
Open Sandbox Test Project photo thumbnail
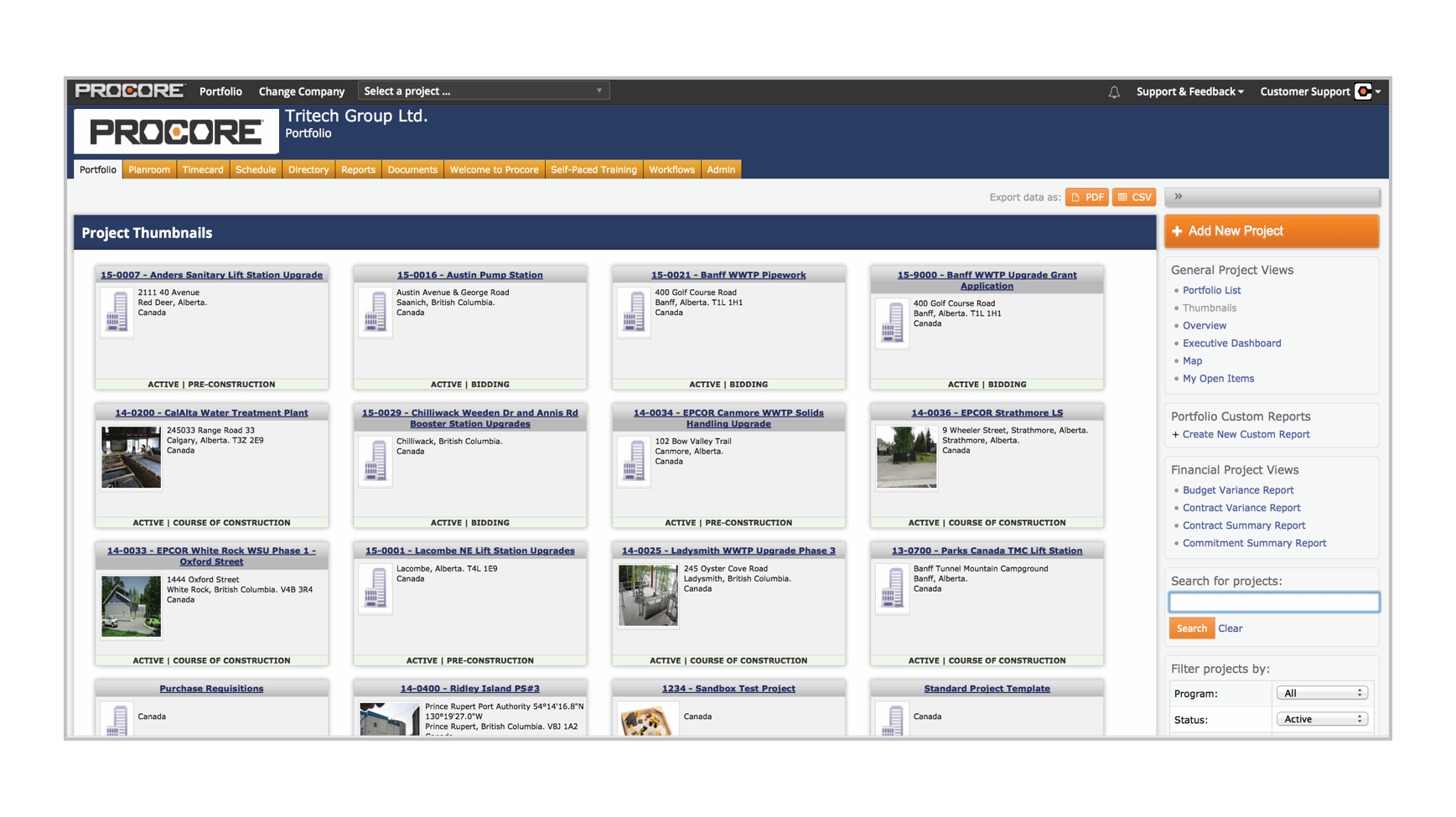(648, 721)
